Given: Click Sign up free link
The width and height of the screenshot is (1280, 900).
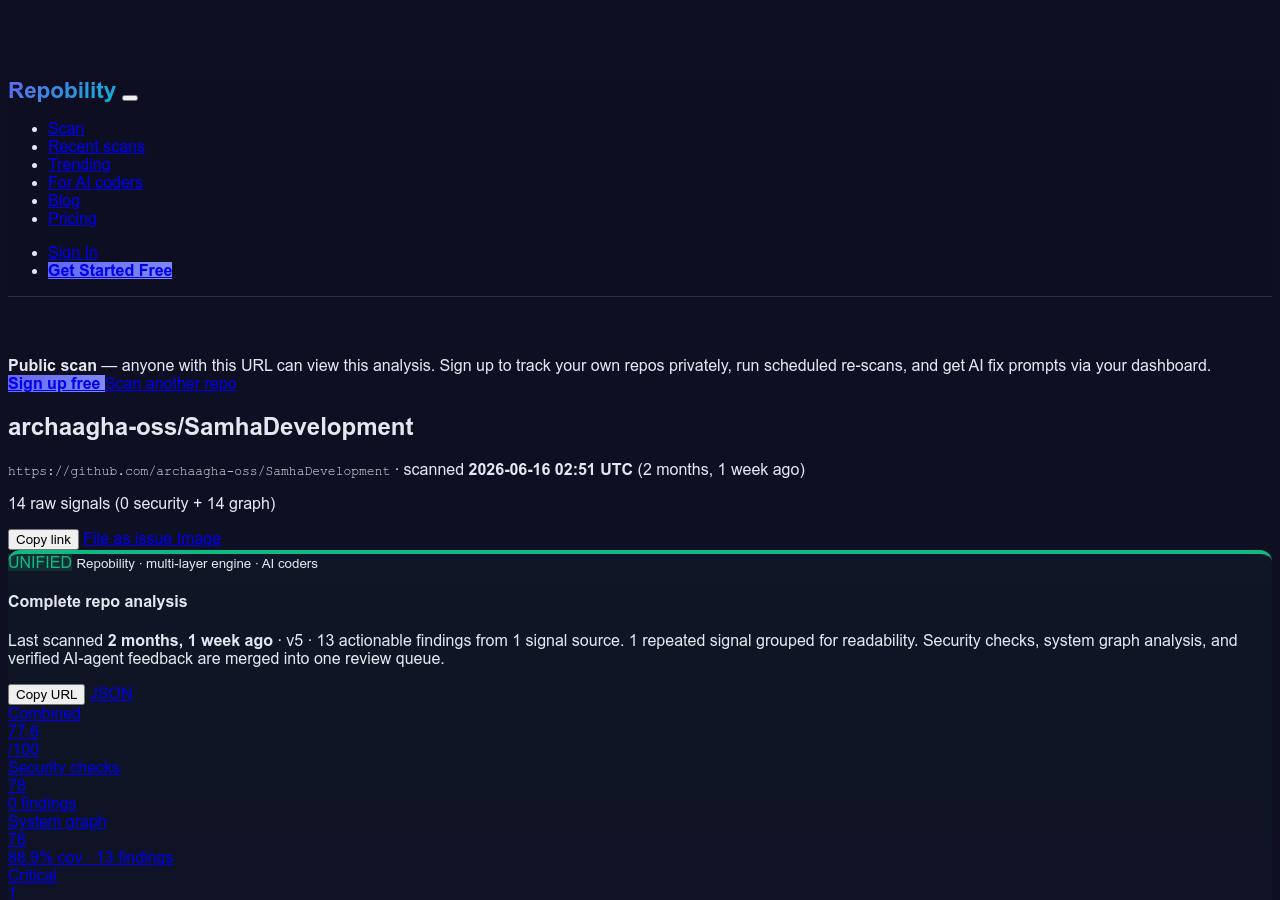Looking at the screenshot, I should coord(56,383).
